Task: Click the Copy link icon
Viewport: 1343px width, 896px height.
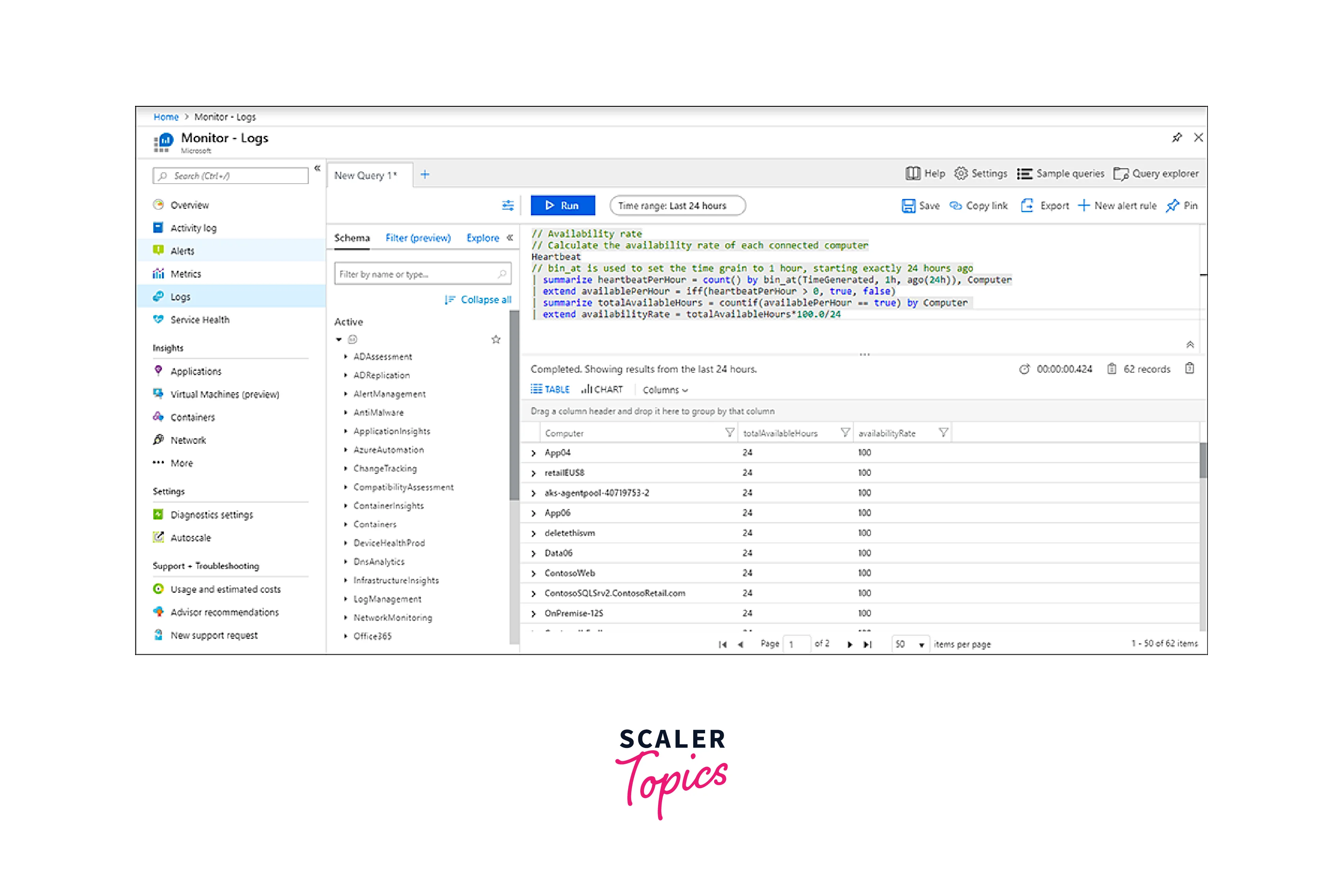Action: 956,206
